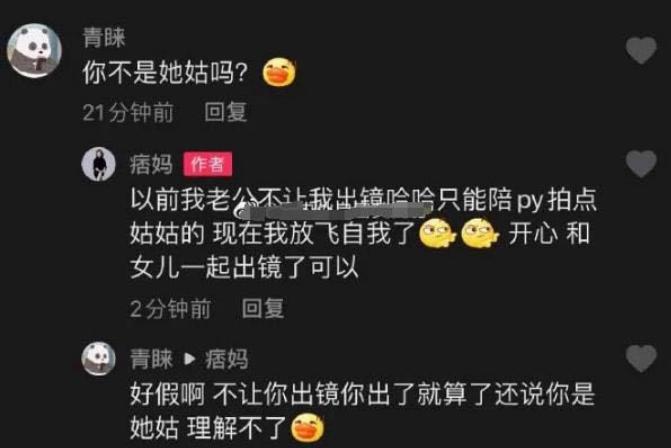671x448 pixels.
Task: Open 痞妈's profile avatar
Action: [98, 164]
